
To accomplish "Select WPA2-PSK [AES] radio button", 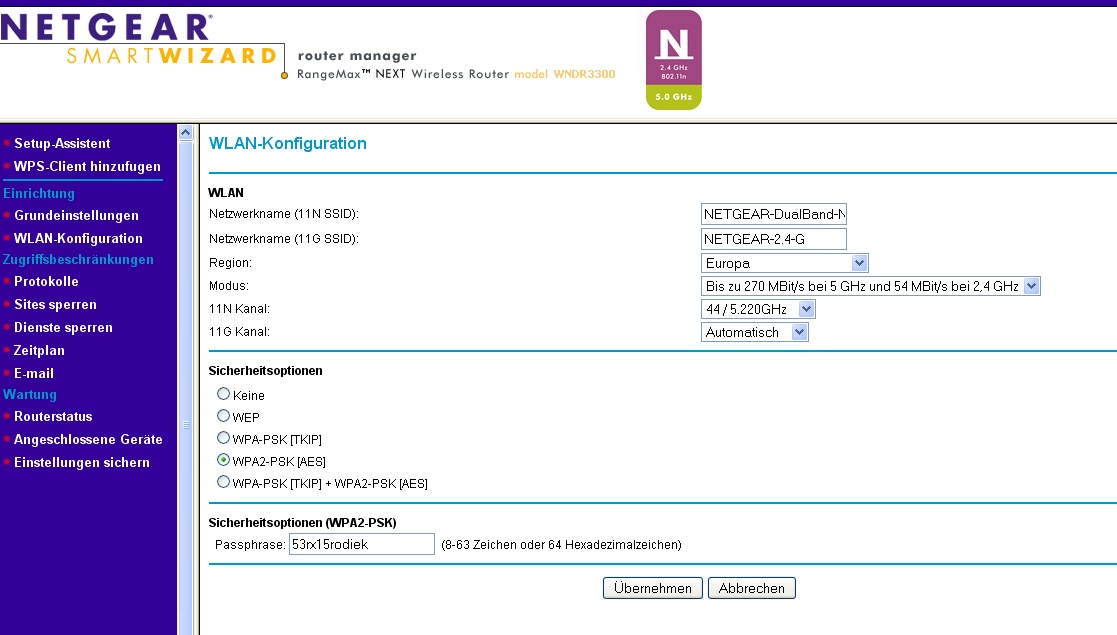I will [224, 460].
